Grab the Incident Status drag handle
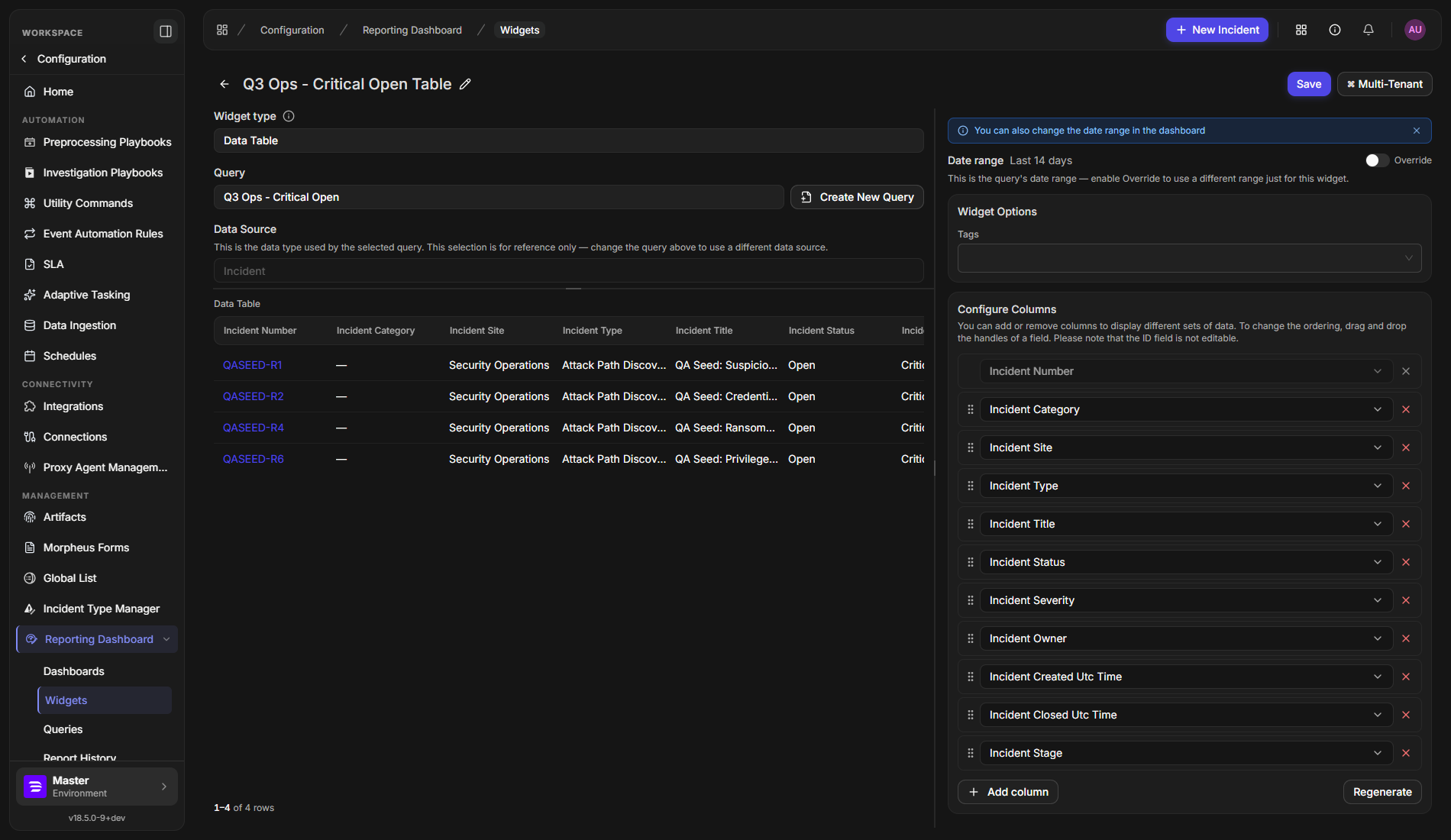Image resolution: width=1451 pixels, height=840 pixels. (x=971, y=562)
